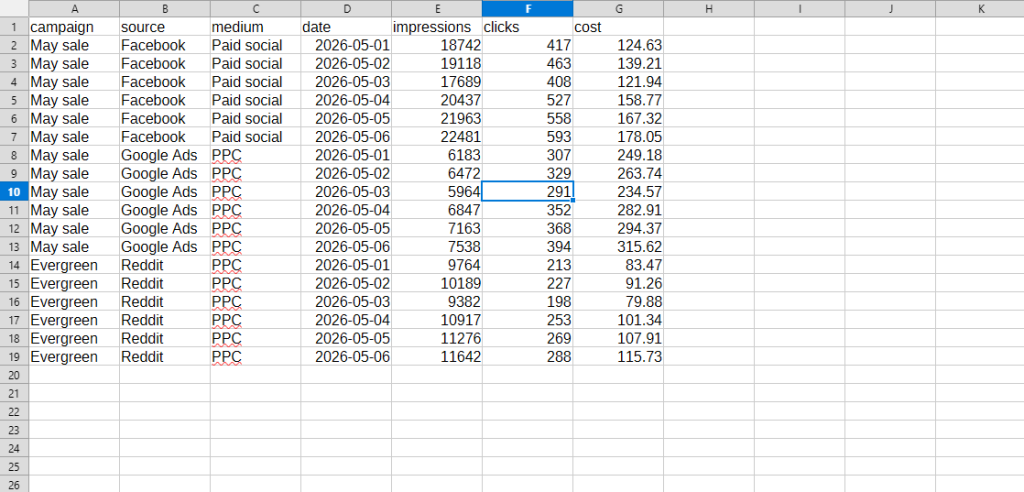Image resolution: width=1024 pixels, height=492 pixels.
Task: Click 'Facebook' in row 5
Action: [x=165, y=100]
